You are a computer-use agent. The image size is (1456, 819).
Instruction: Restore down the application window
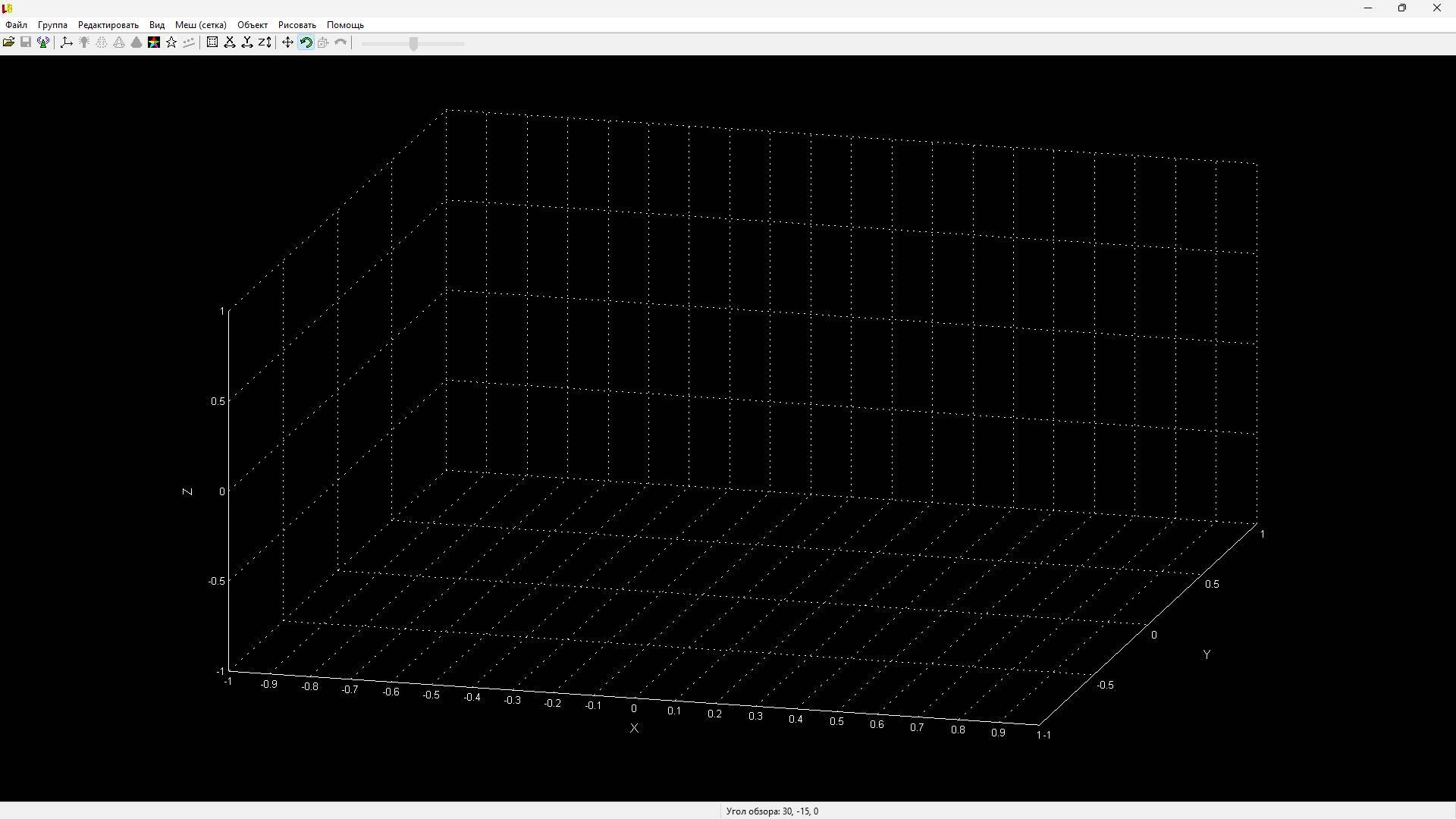pos(1402,8)
